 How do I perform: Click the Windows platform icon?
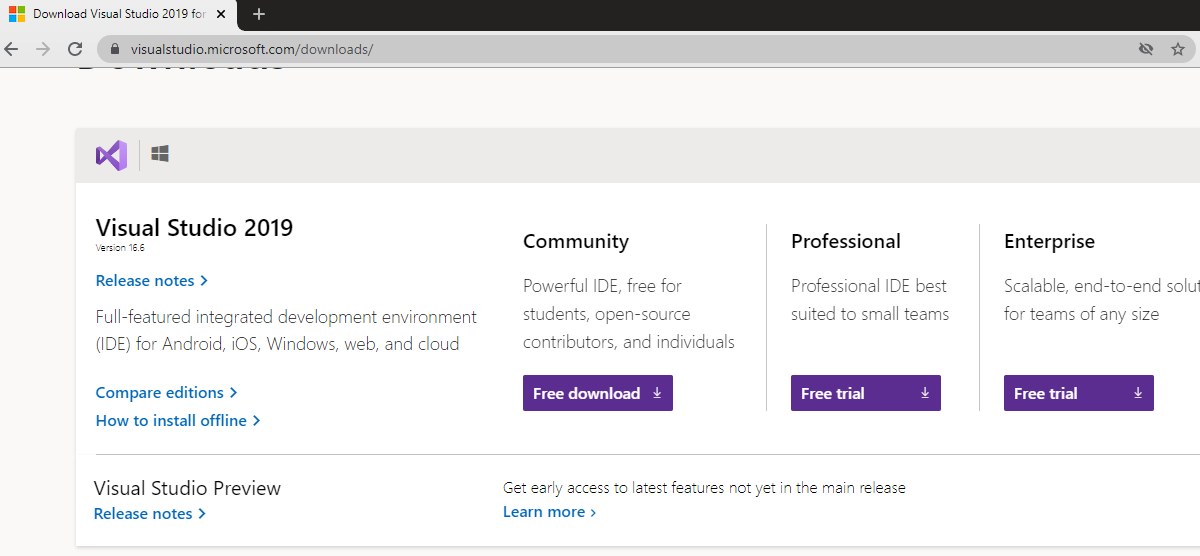[x=160, y=154]
